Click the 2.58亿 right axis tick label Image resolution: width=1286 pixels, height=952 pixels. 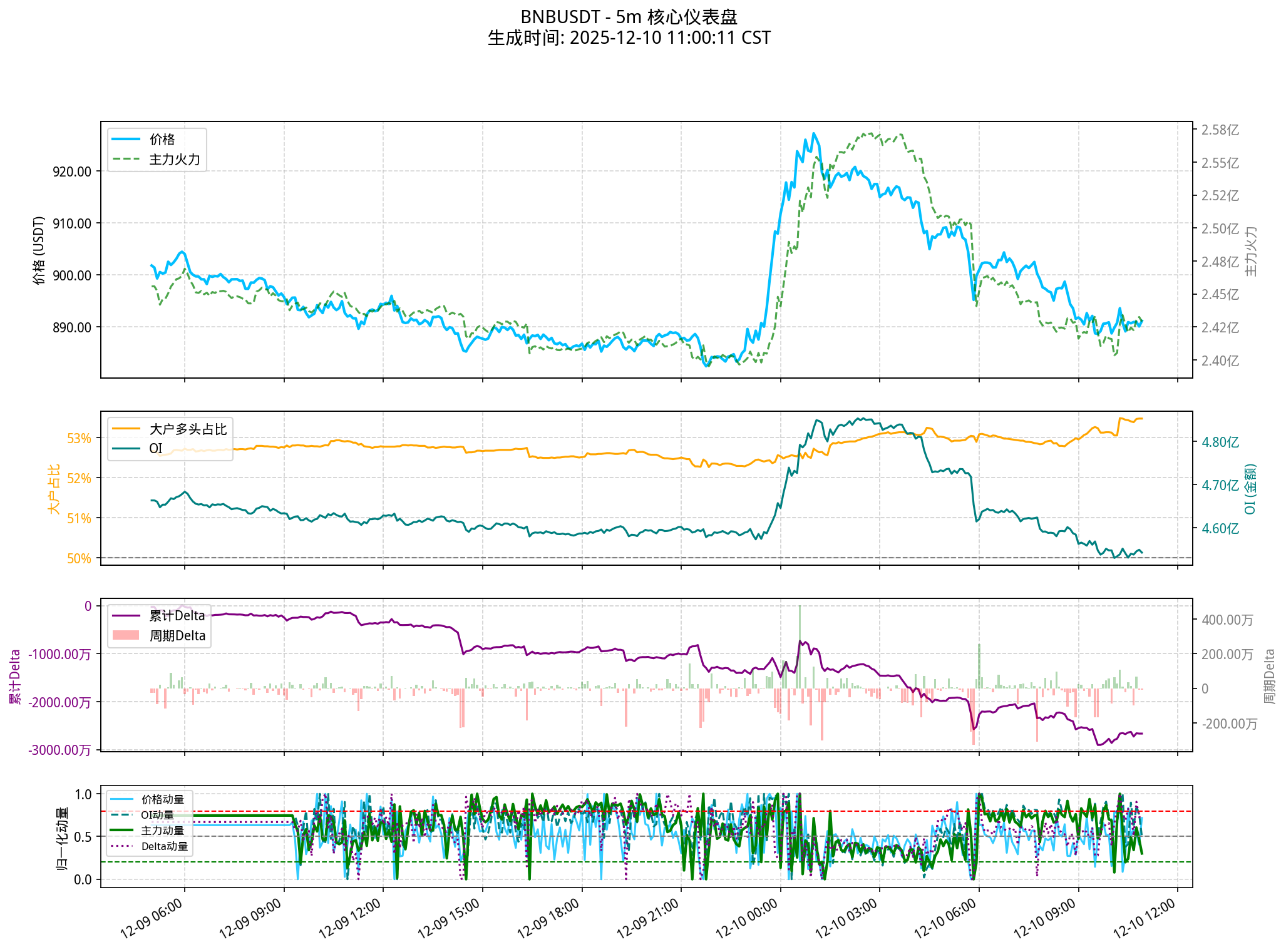(x=1220, y=130)
